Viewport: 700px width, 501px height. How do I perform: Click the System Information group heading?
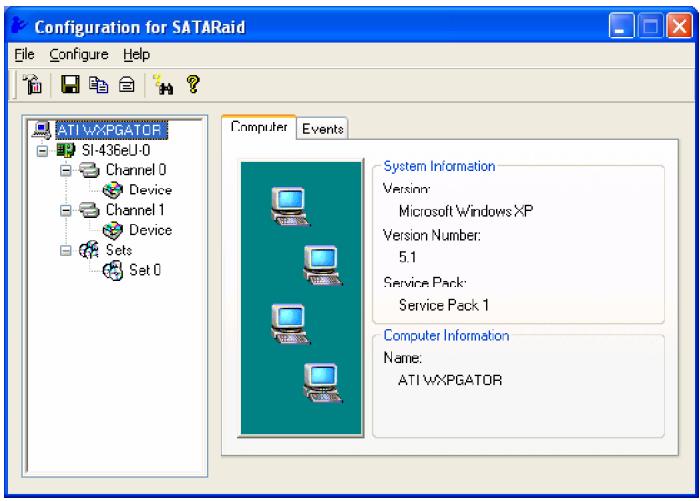439,166
